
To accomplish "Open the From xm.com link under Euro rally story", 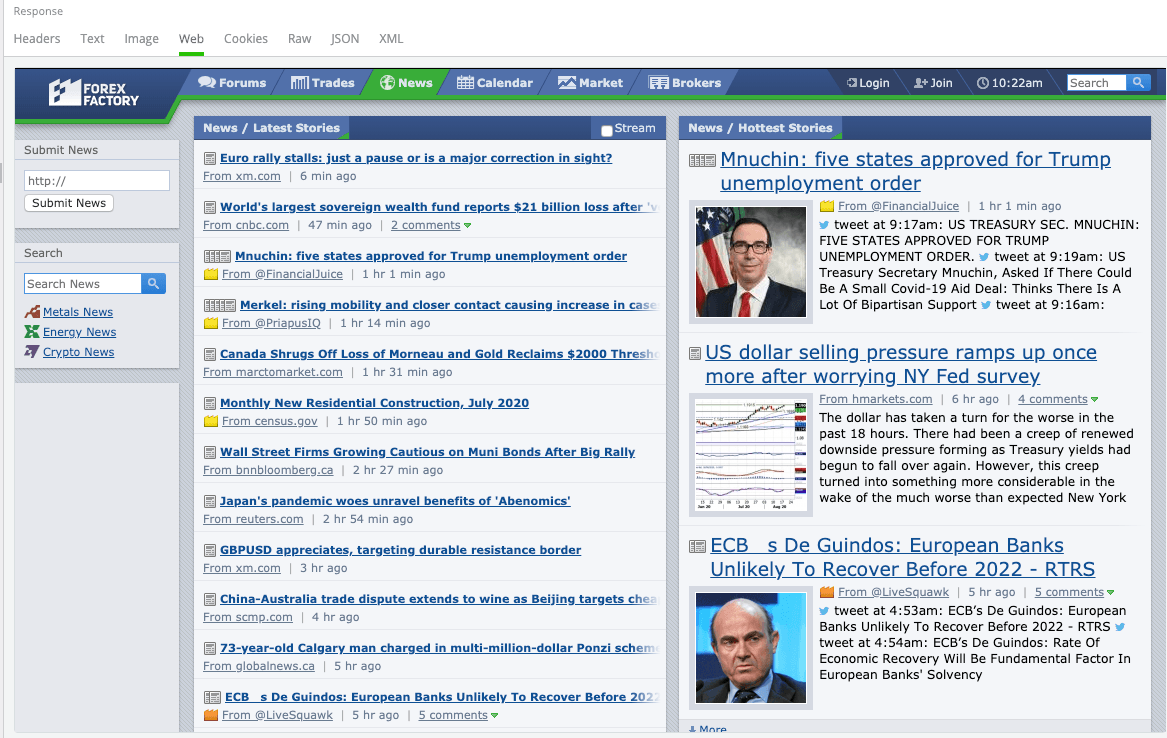I will pyautogui.click(x=242, y=176).
